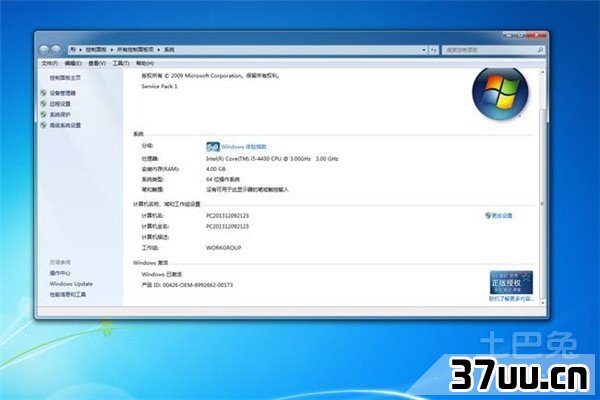
Task: Go back with the Back arrow button
Action: coord(44,50)
